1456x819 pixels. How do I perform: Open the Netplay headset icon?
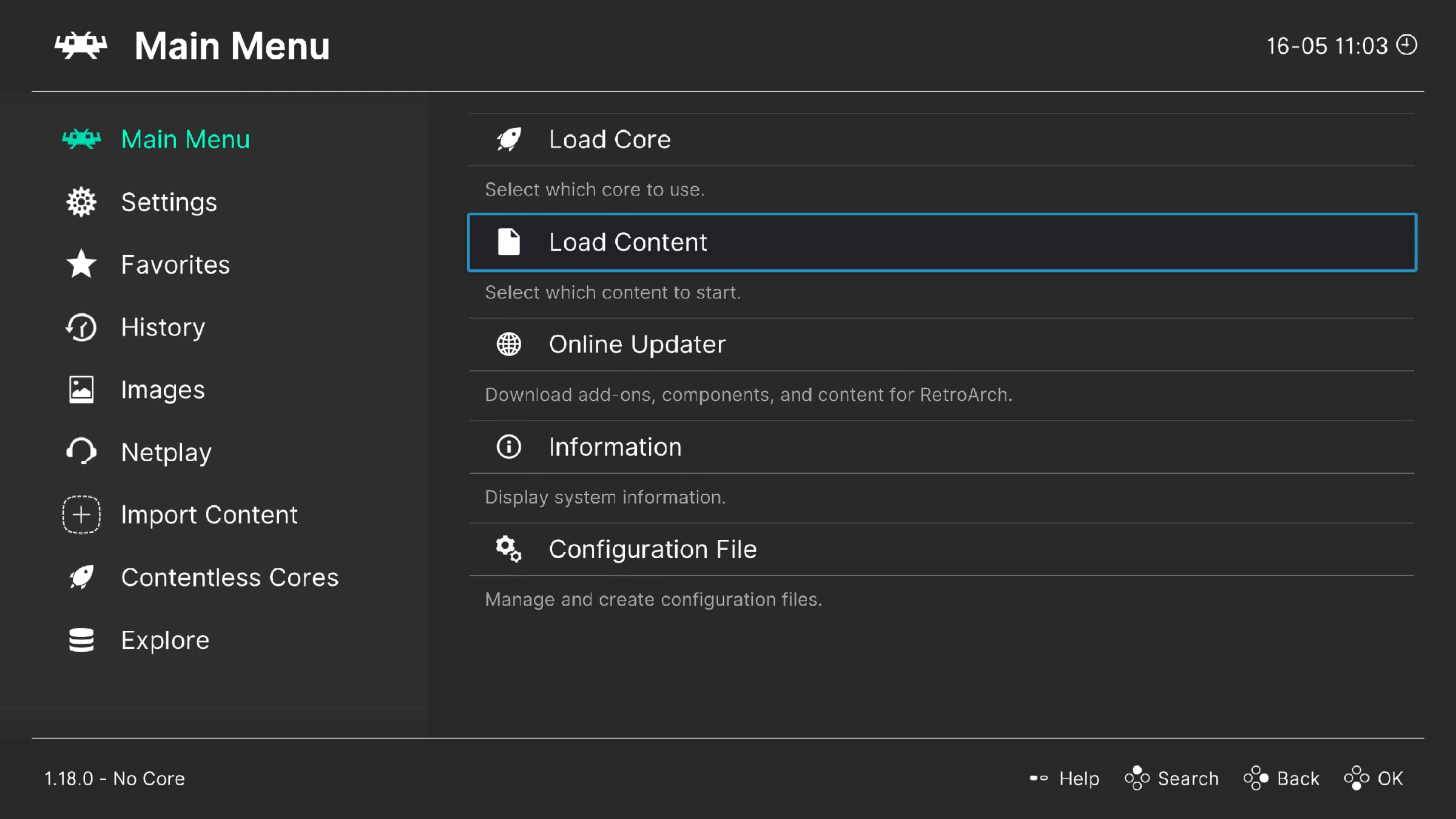[81, 452]
